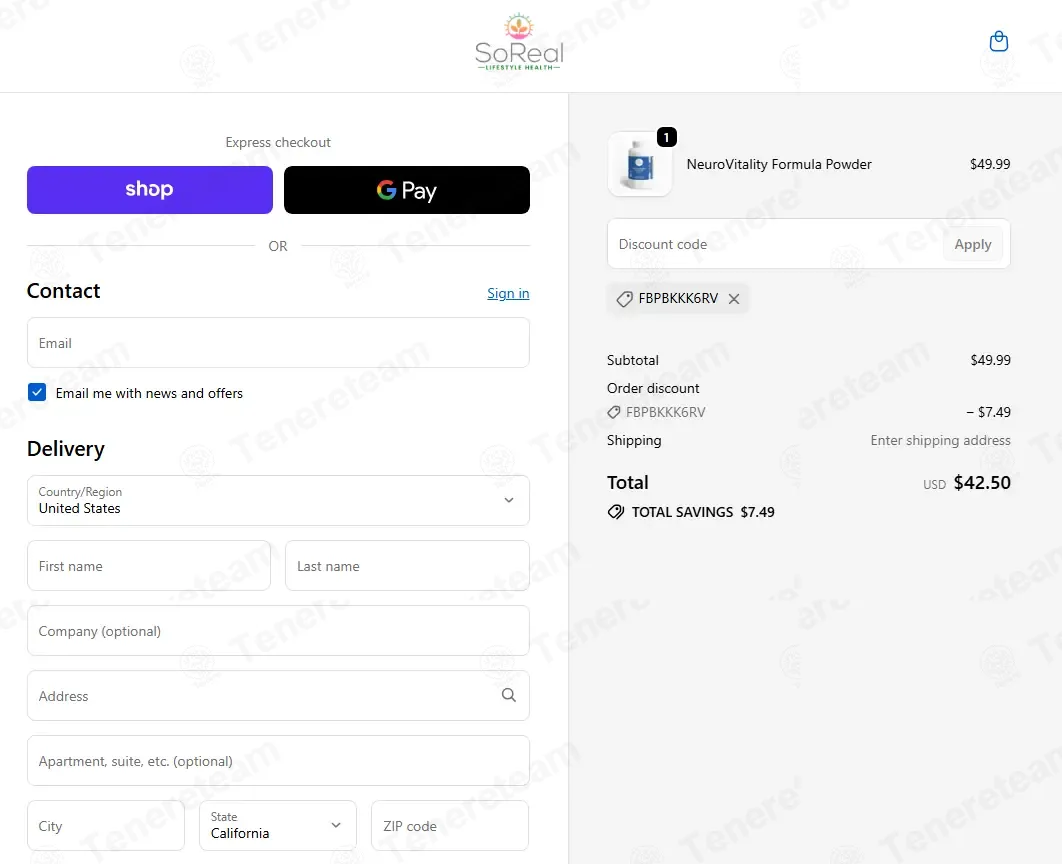This screenshot has height=864, width=1062.
Task: Click the Enter shipping address text
Action: tap(940, 440)
